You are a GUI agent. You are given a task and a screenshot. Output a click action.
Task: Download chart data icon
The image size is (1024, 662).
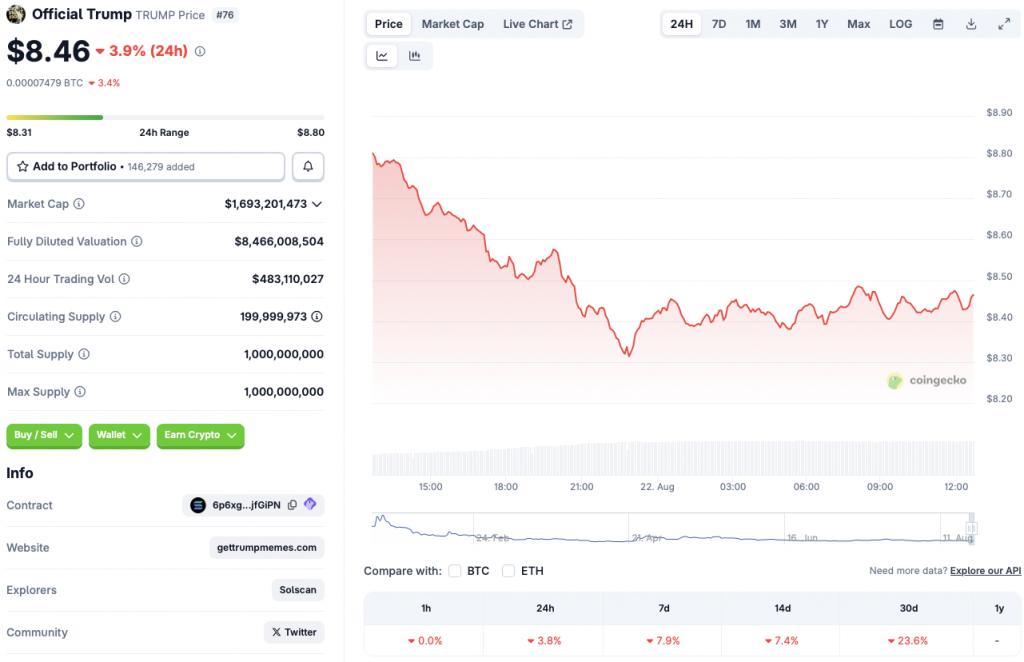(971, 24)
